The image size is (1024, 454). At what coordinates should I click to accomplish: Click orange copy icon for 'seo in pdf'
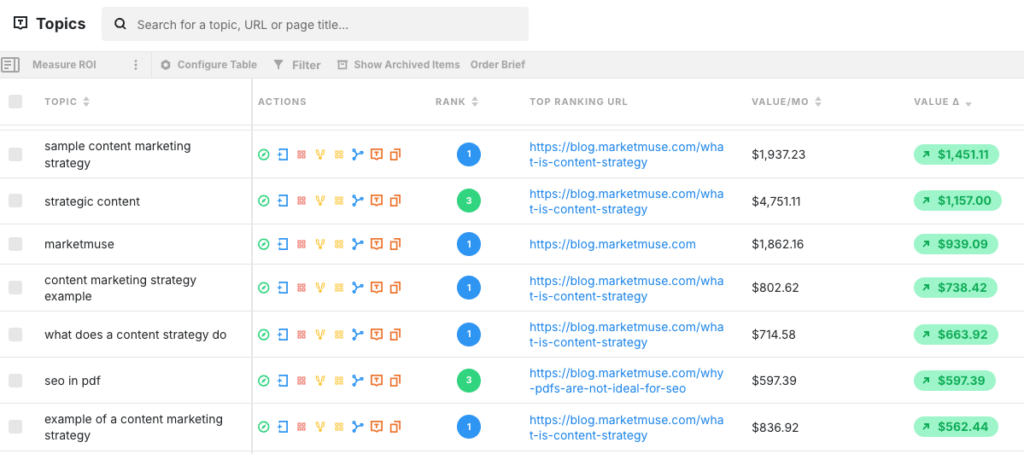coord(395,380)
